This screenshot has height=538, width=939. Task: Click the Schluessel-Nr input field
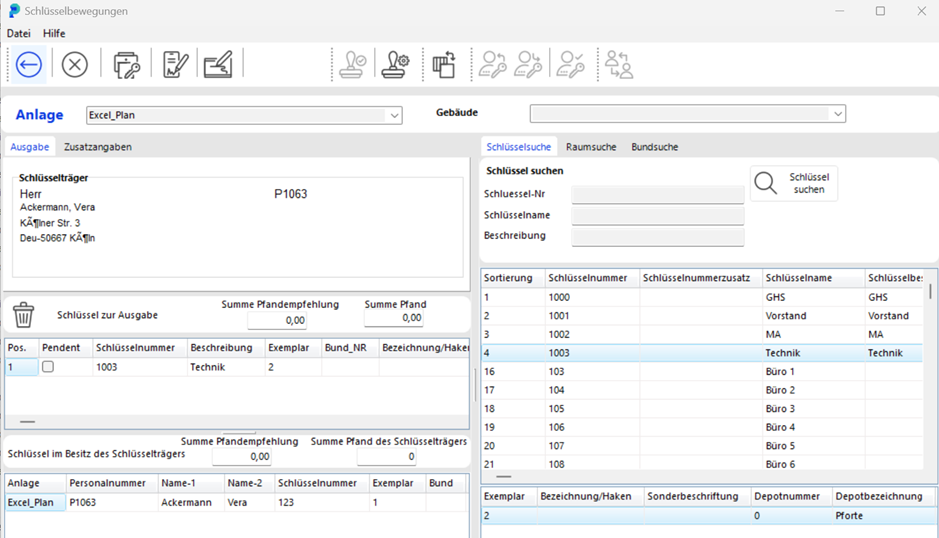[x=657, y=194]
